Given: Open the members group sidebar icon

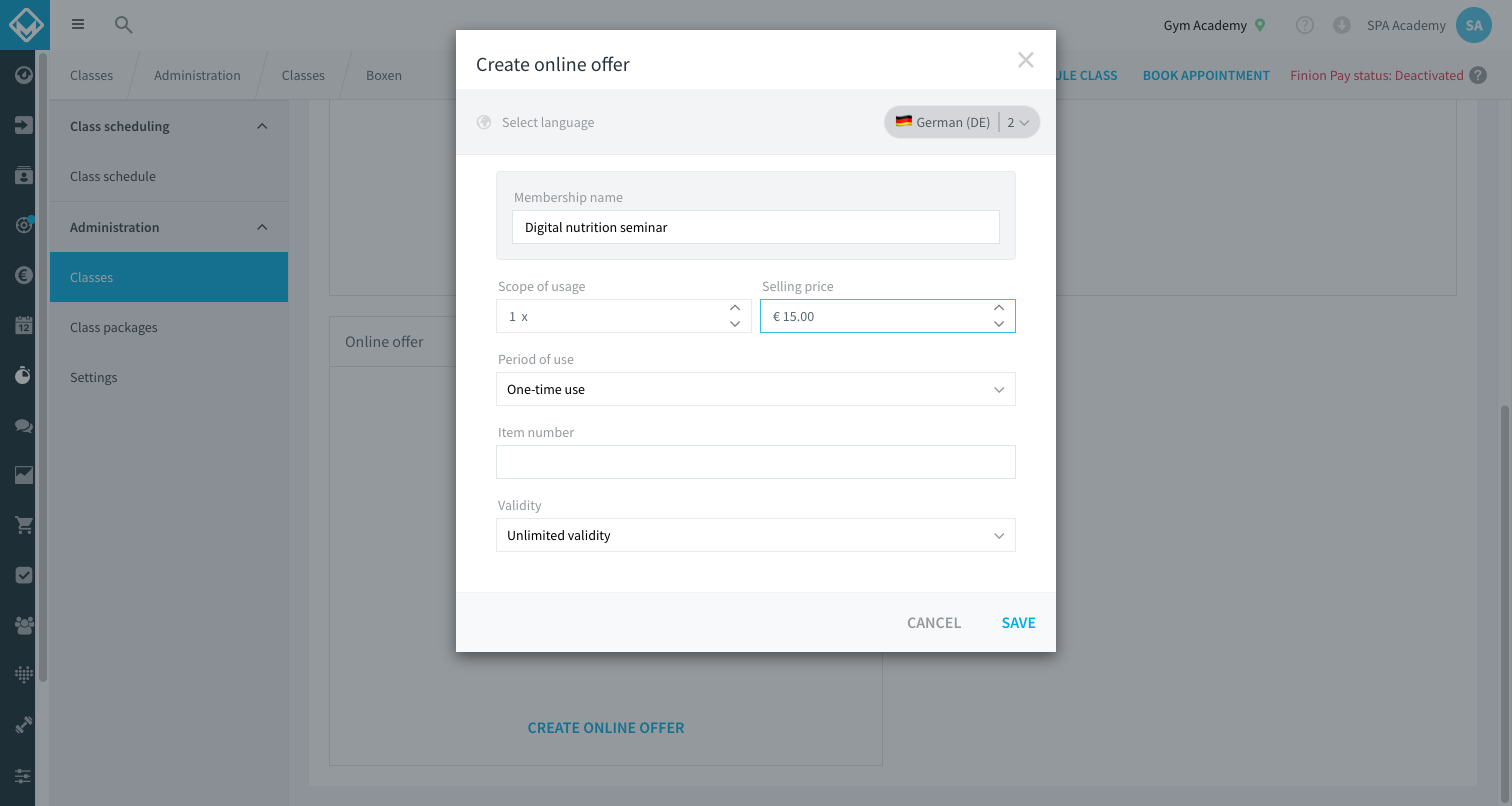Looking at the screenshot, I should tap(24, 625).
